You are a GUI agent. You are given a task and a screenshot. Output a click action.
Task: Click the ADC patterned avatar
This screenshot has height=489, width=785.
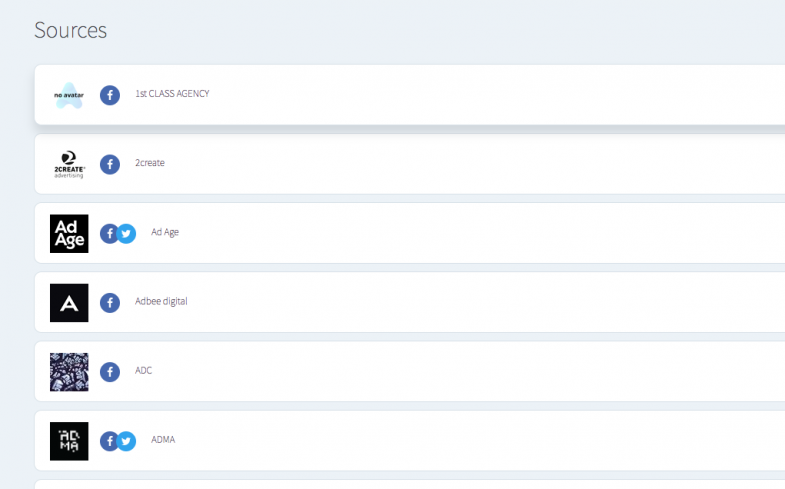tap(69, 372)
